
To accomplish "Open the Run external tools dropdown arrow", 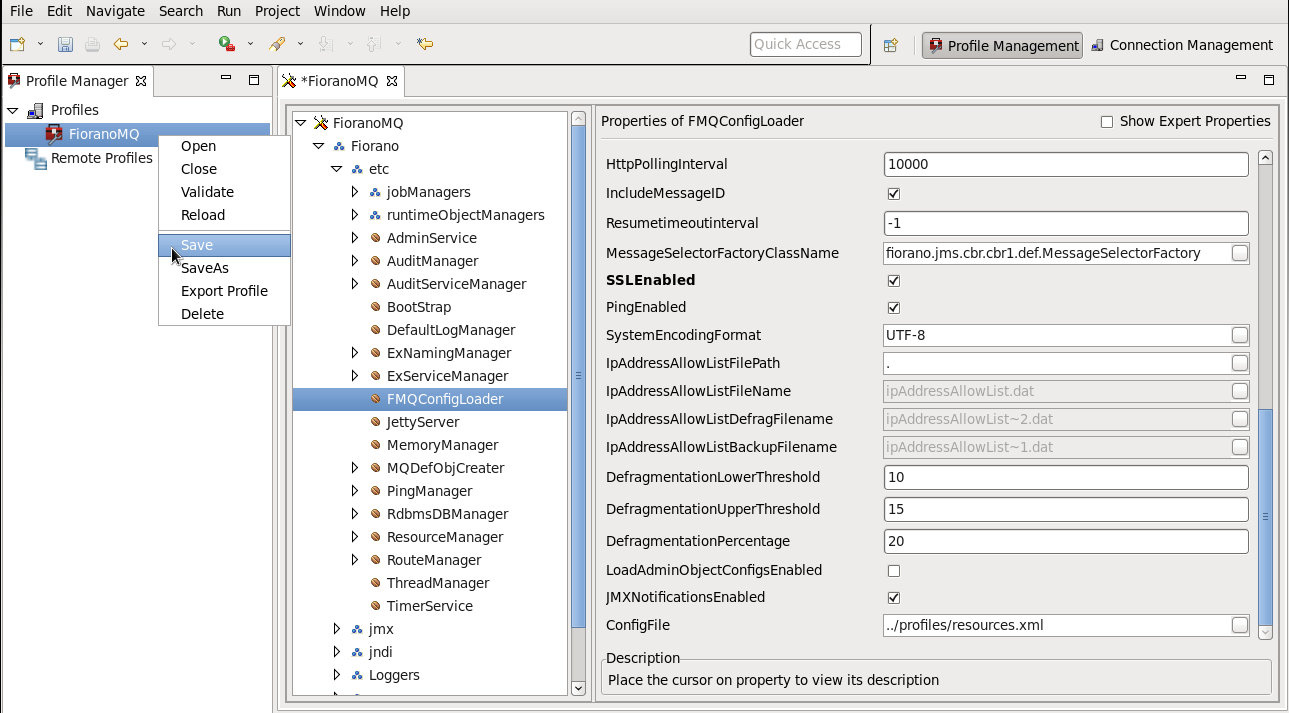I will (x=250, y=44).
